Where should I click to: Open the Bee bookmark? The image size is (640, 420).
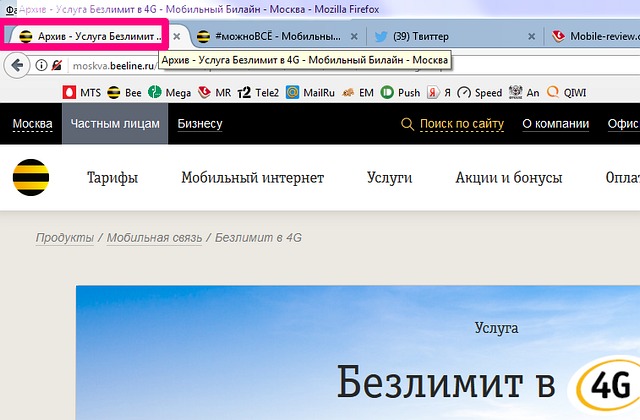click(x=124, y=93)
